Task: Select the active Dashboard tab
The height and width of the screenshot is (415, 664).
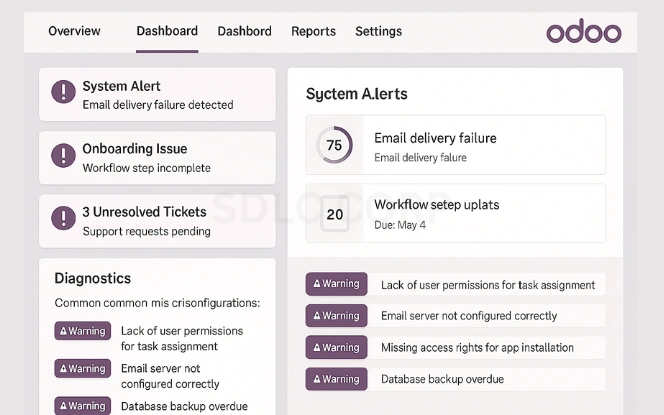Action: [167, 31]
